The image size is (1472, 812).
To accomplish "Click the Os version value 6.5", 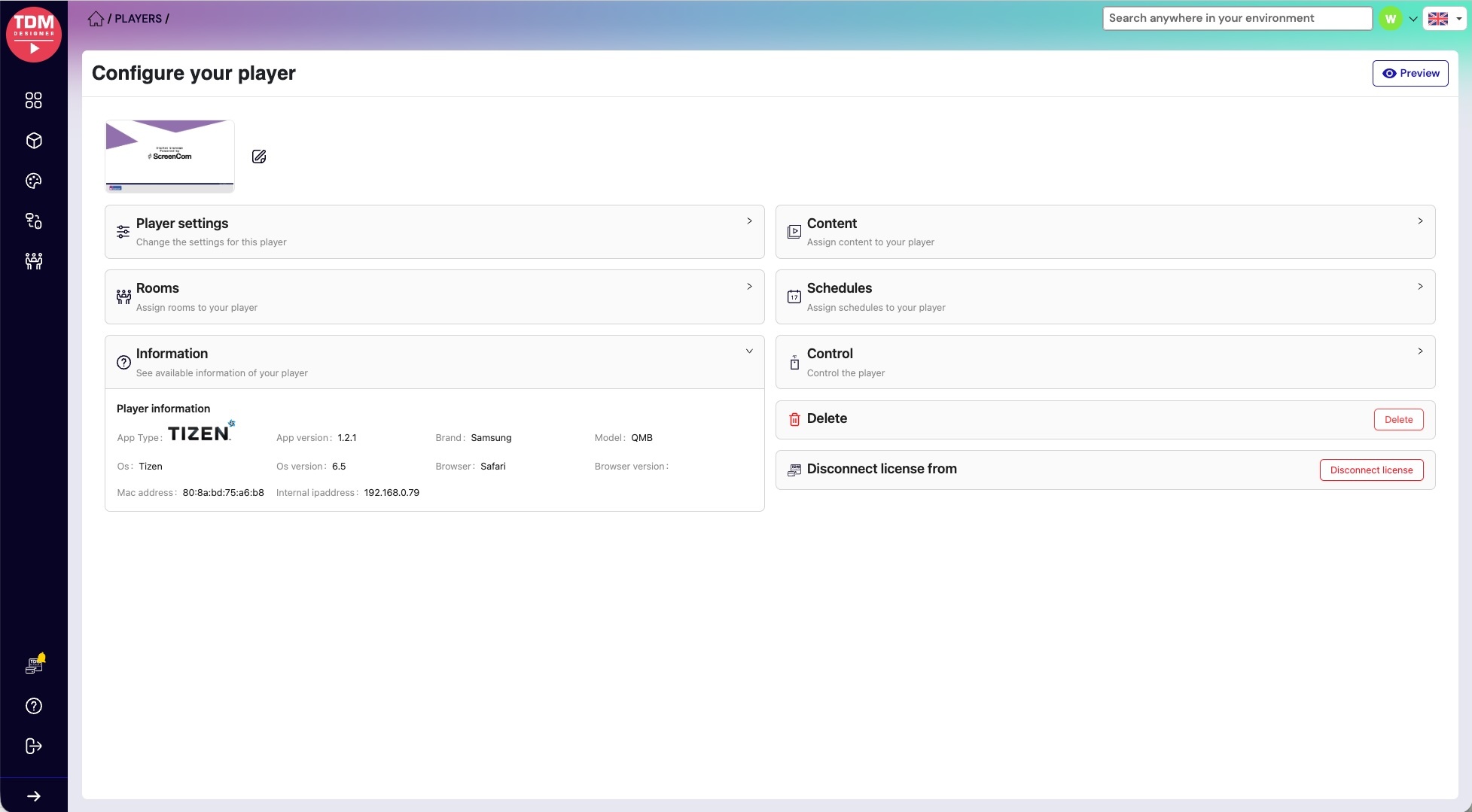I will (x=339, y=467).
